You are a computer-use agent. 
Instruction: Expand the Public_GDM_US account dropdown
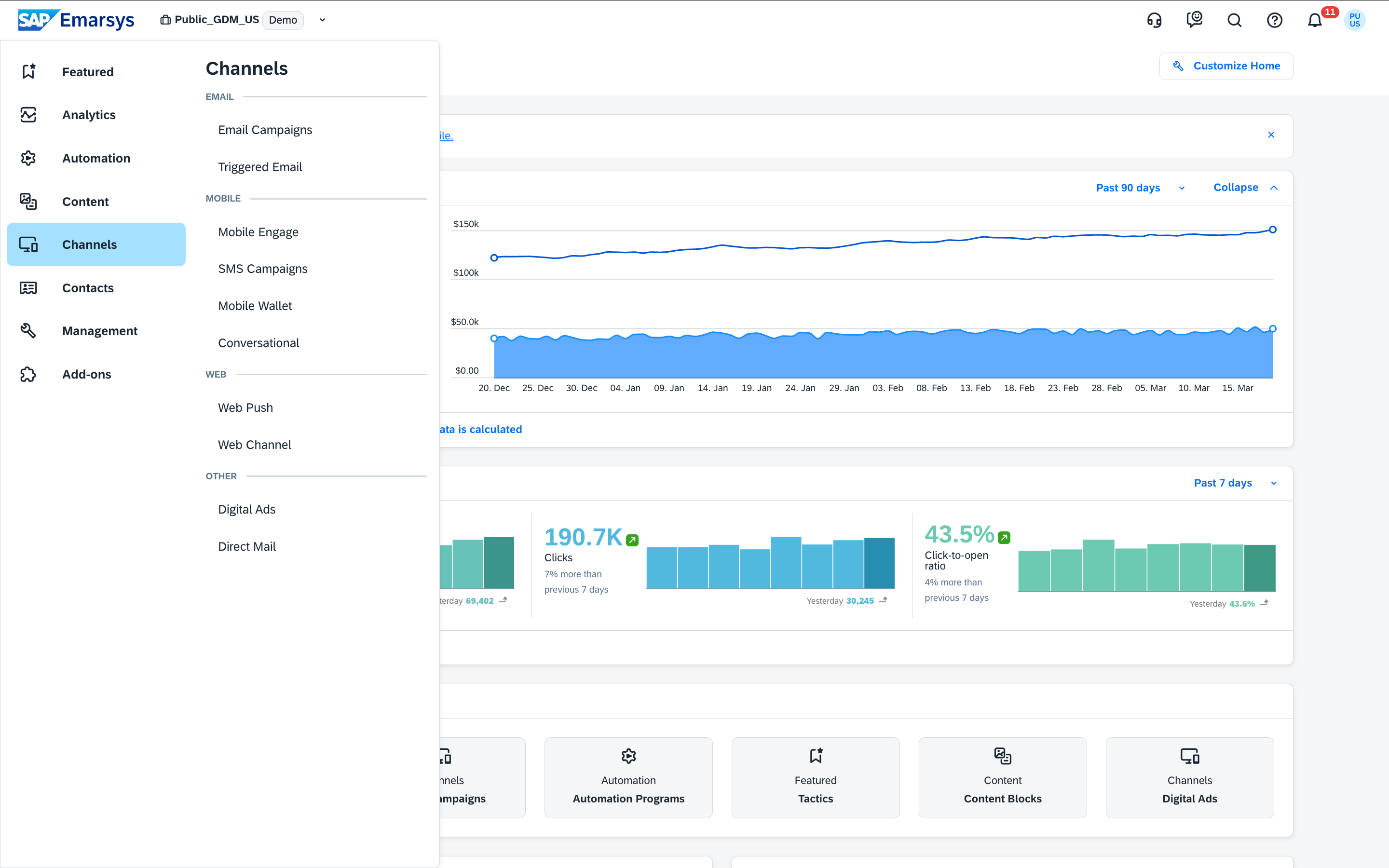[x=323, y=20]
